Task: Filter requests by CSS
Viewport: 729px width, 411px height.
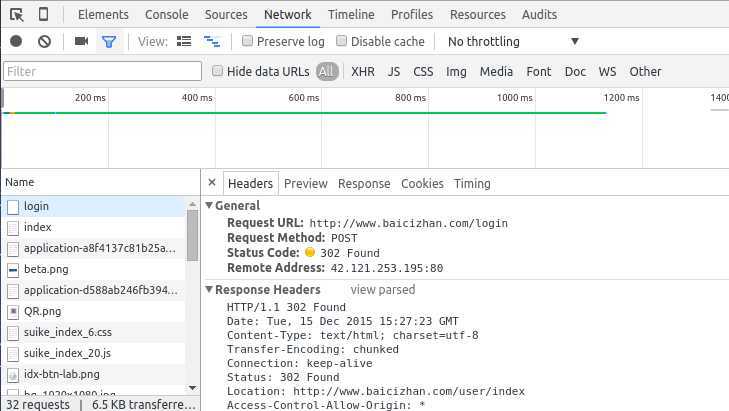Action: pyautogui.click(x=423, y=72)
